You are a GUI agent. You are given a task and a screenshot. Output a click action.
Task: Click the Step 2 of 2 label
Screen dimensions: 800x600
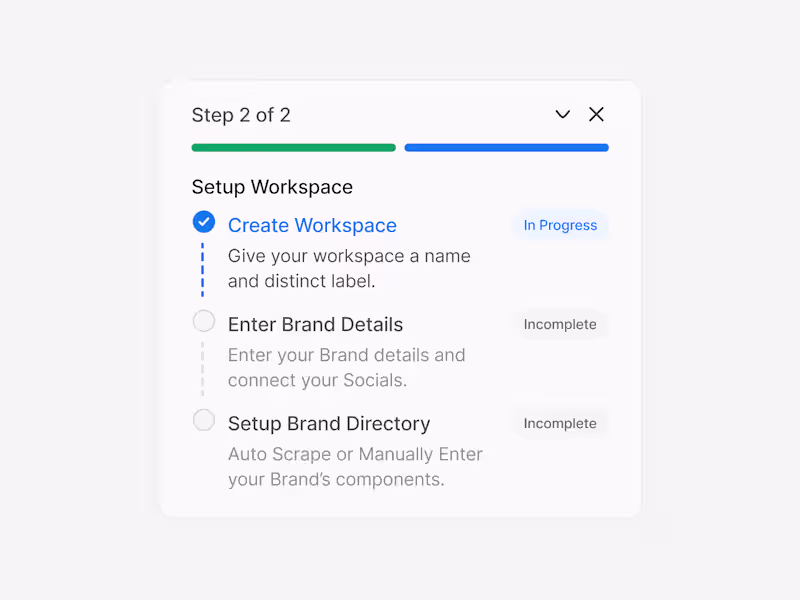point(241,115)
